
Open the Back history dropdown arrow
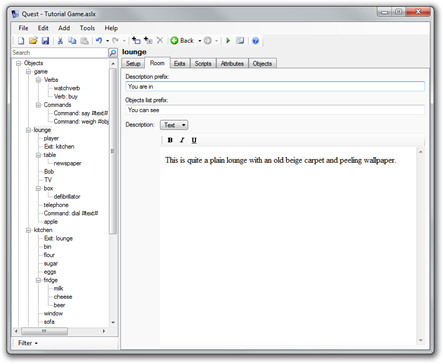pyautogui.click(x=200, y=41)
